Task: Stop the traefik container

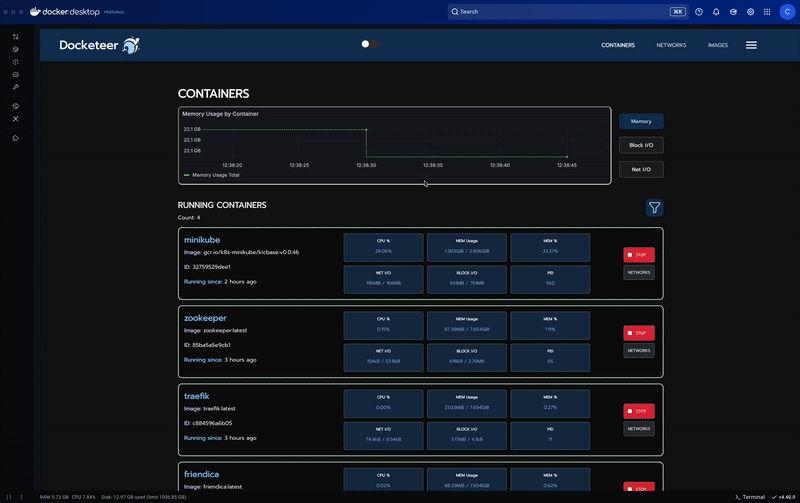Action: coord(639,411)
